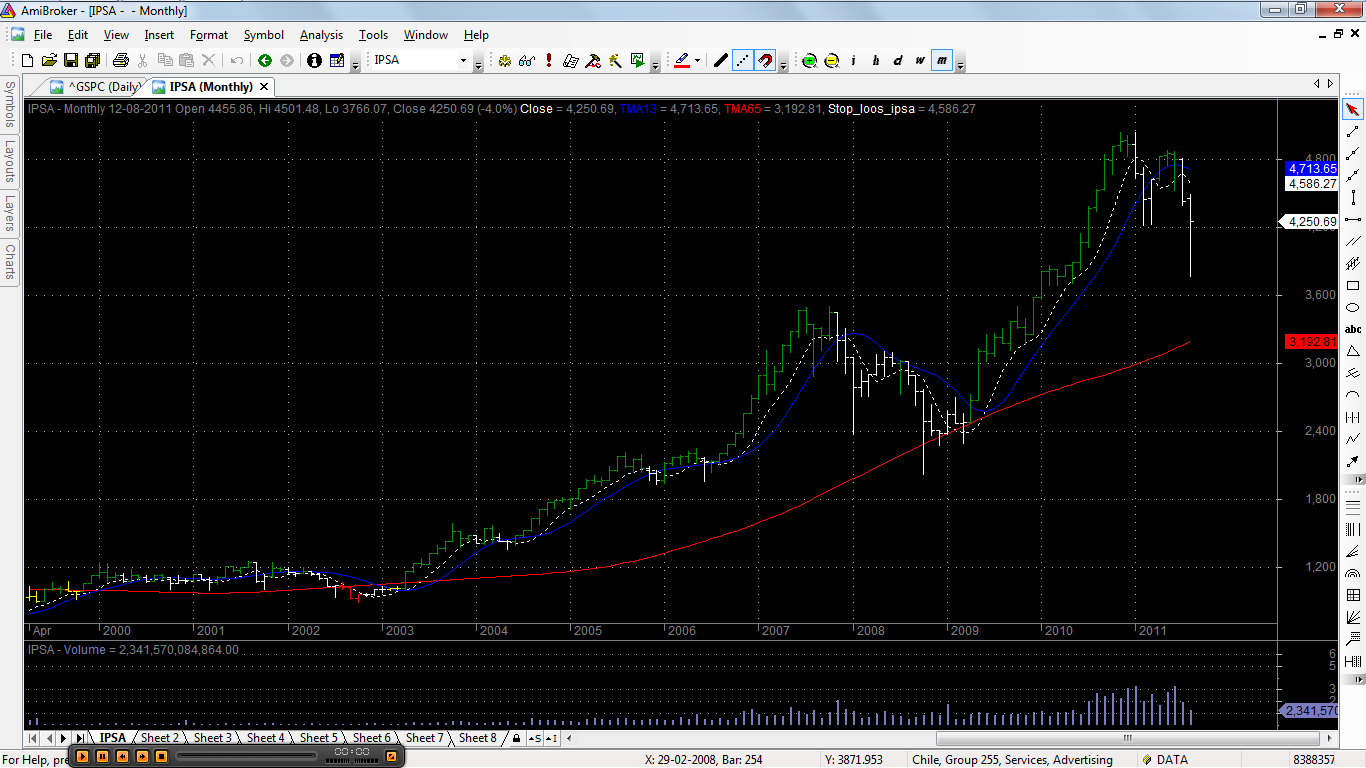Click the Print icon in toolbar
The image size is (1366, 768).
(x=121, y=61)
